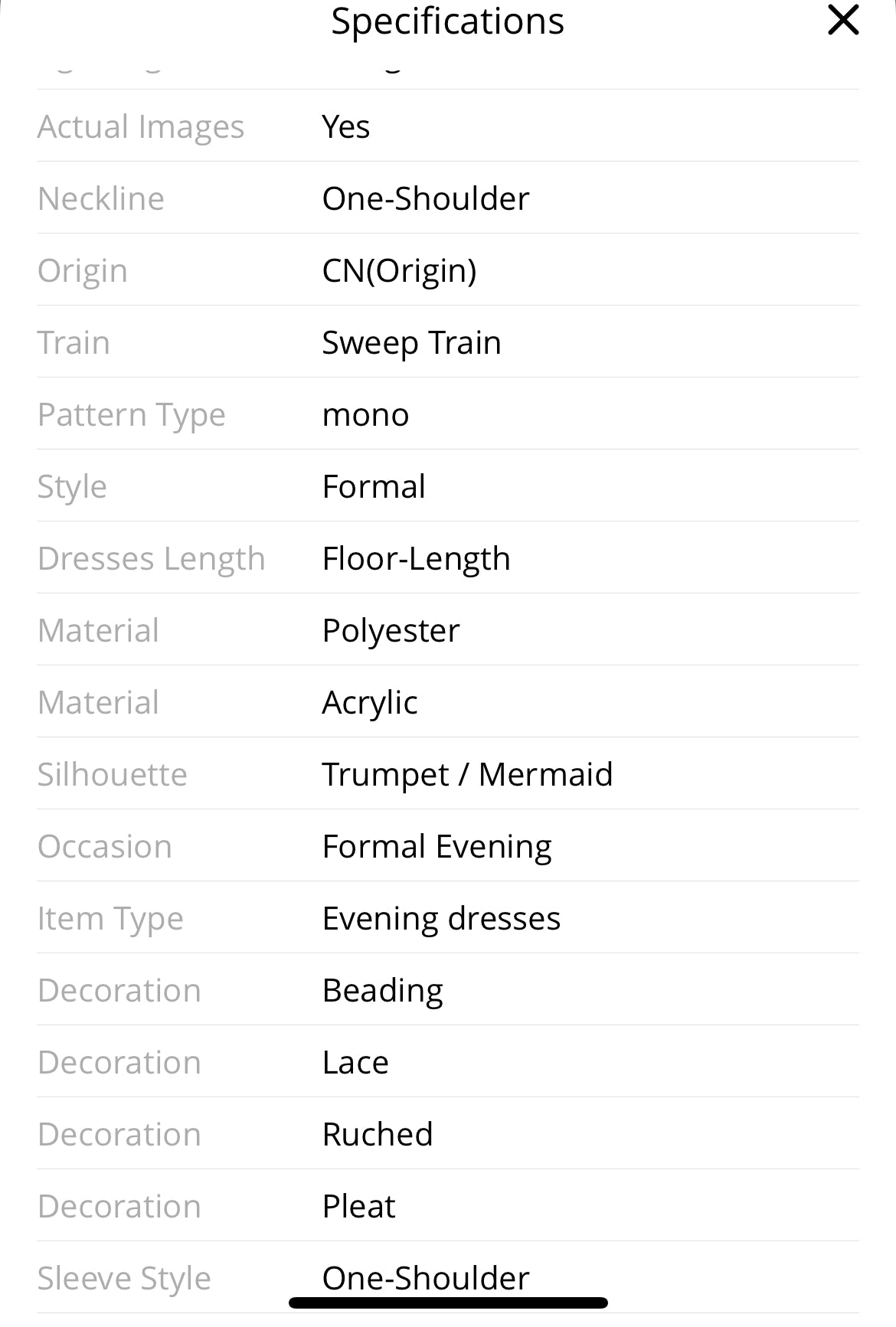
Task: Select the Beading decoration value
Action: (382, 991)
